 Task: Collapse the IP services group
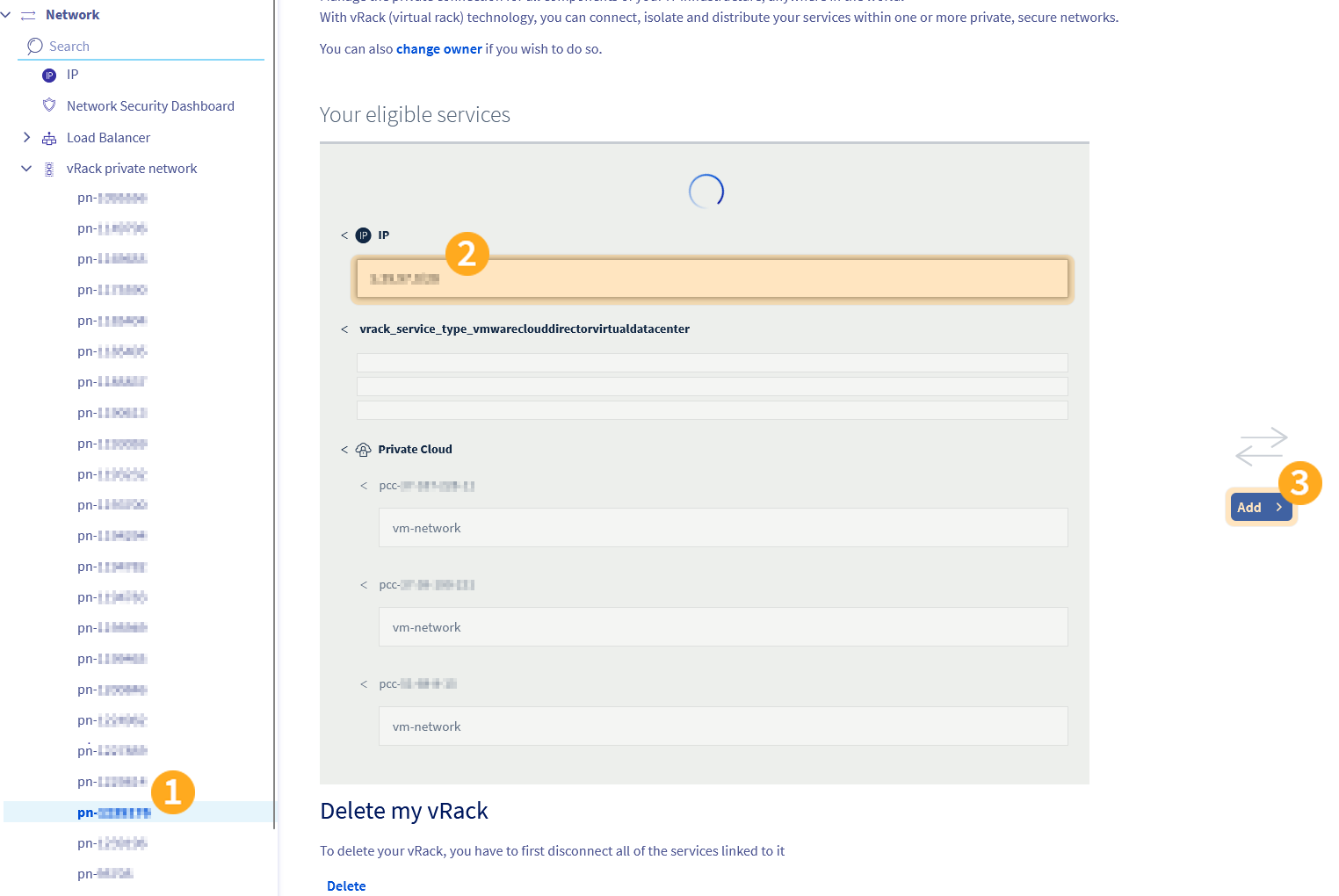[344, 235]
